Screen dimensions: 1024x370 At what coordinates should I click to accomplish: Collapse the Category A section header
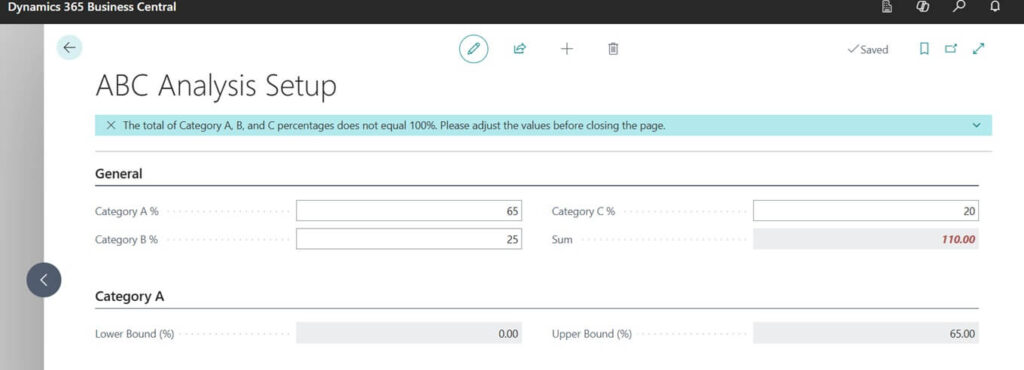[129, 296]
